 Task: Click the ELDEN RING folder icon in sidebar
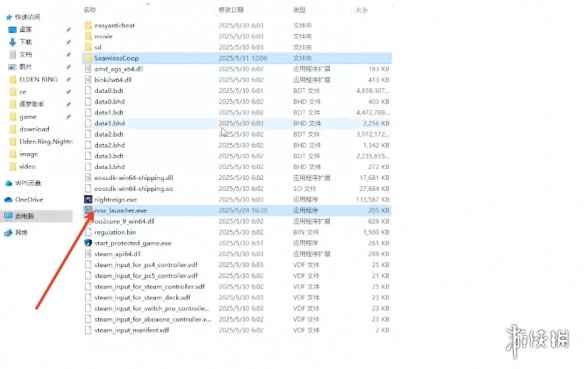pyautogui.click(x=13, y=79)
